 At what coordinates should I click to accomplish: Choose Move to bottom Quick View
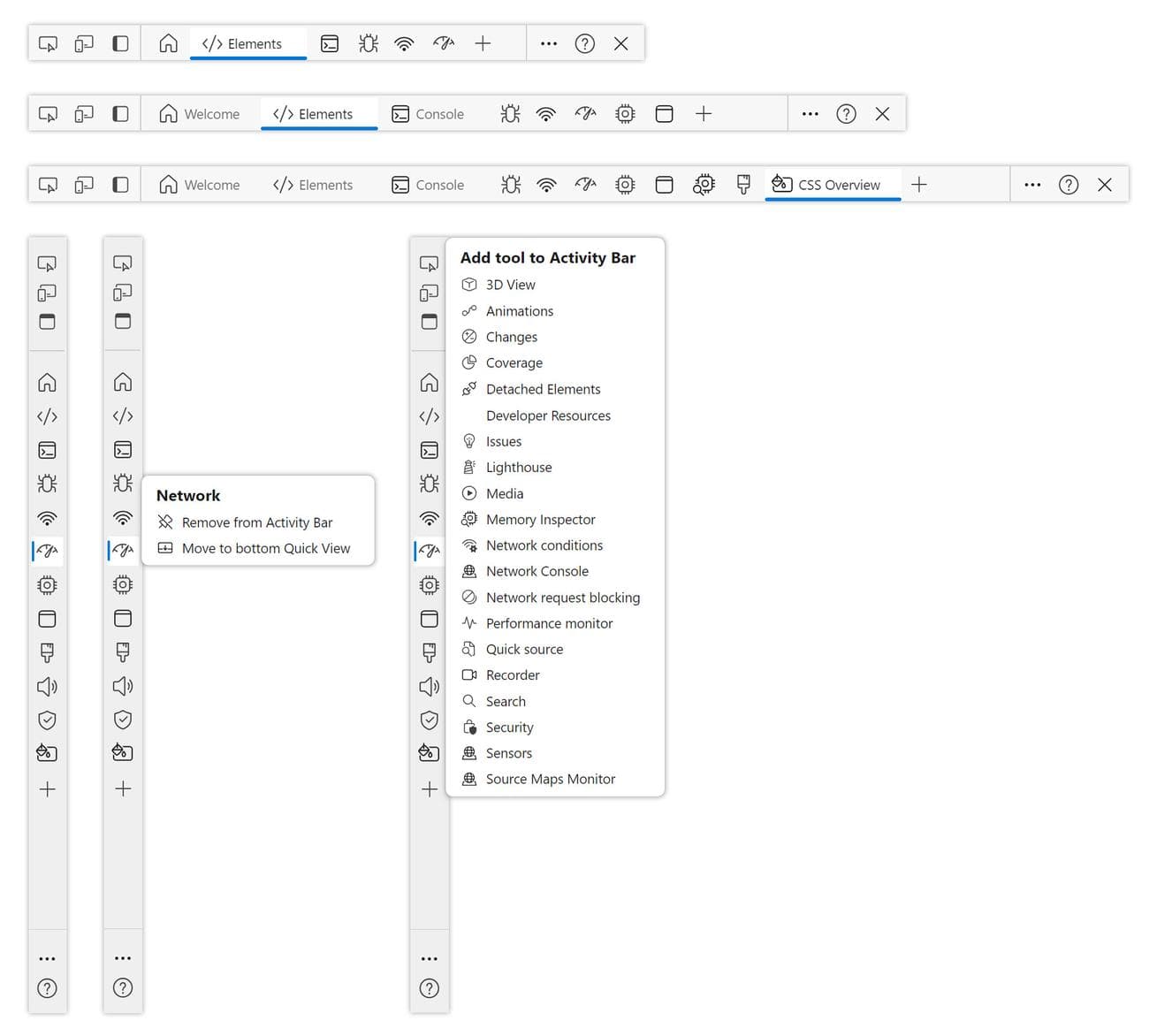[265, 549]
